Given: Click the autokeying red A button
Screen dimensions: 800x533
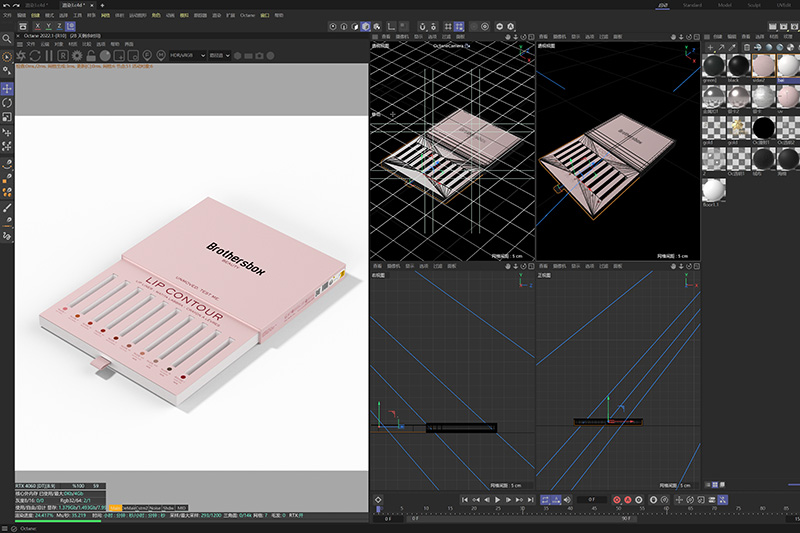Looking at the screenshot, I should pos(628,500).
